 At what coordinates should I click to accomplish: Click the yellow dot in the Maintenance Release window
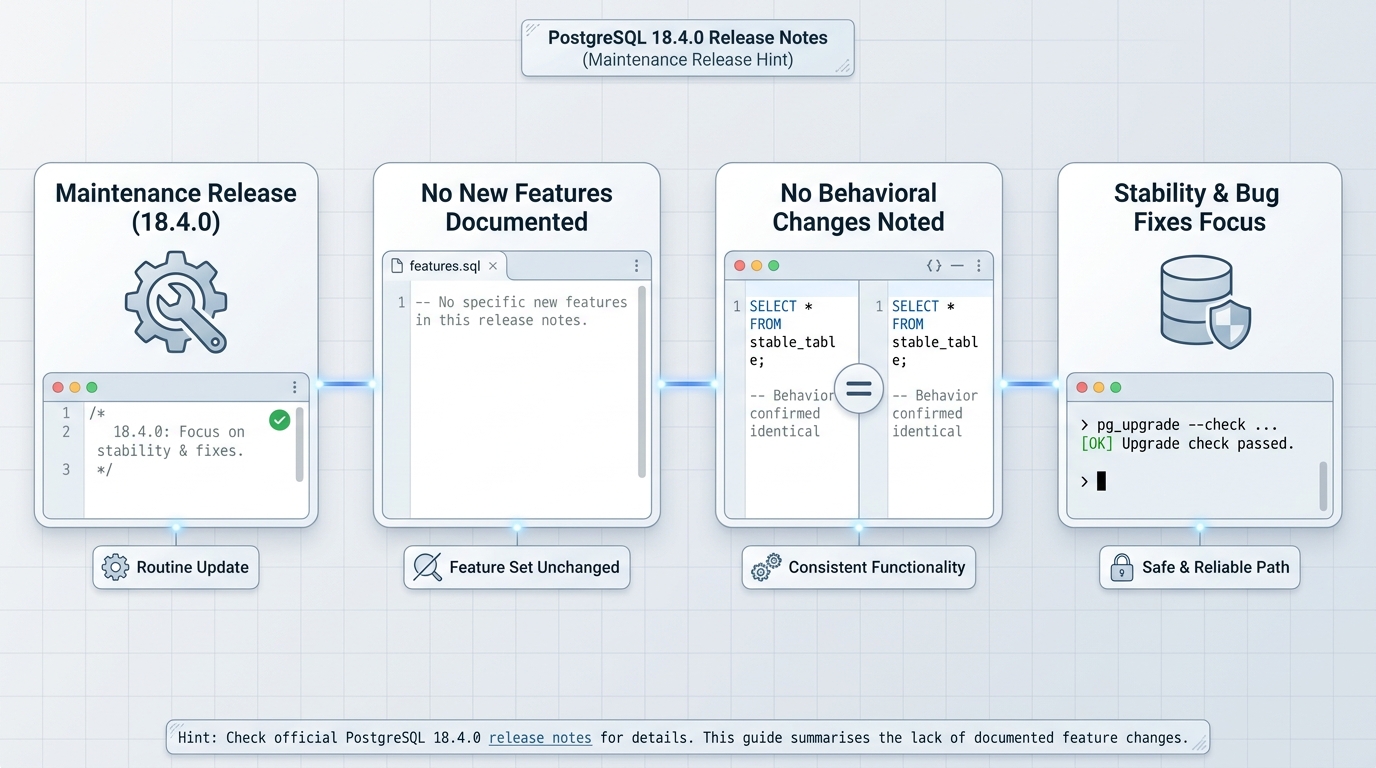pyautogui.click(x=74, y=387)
